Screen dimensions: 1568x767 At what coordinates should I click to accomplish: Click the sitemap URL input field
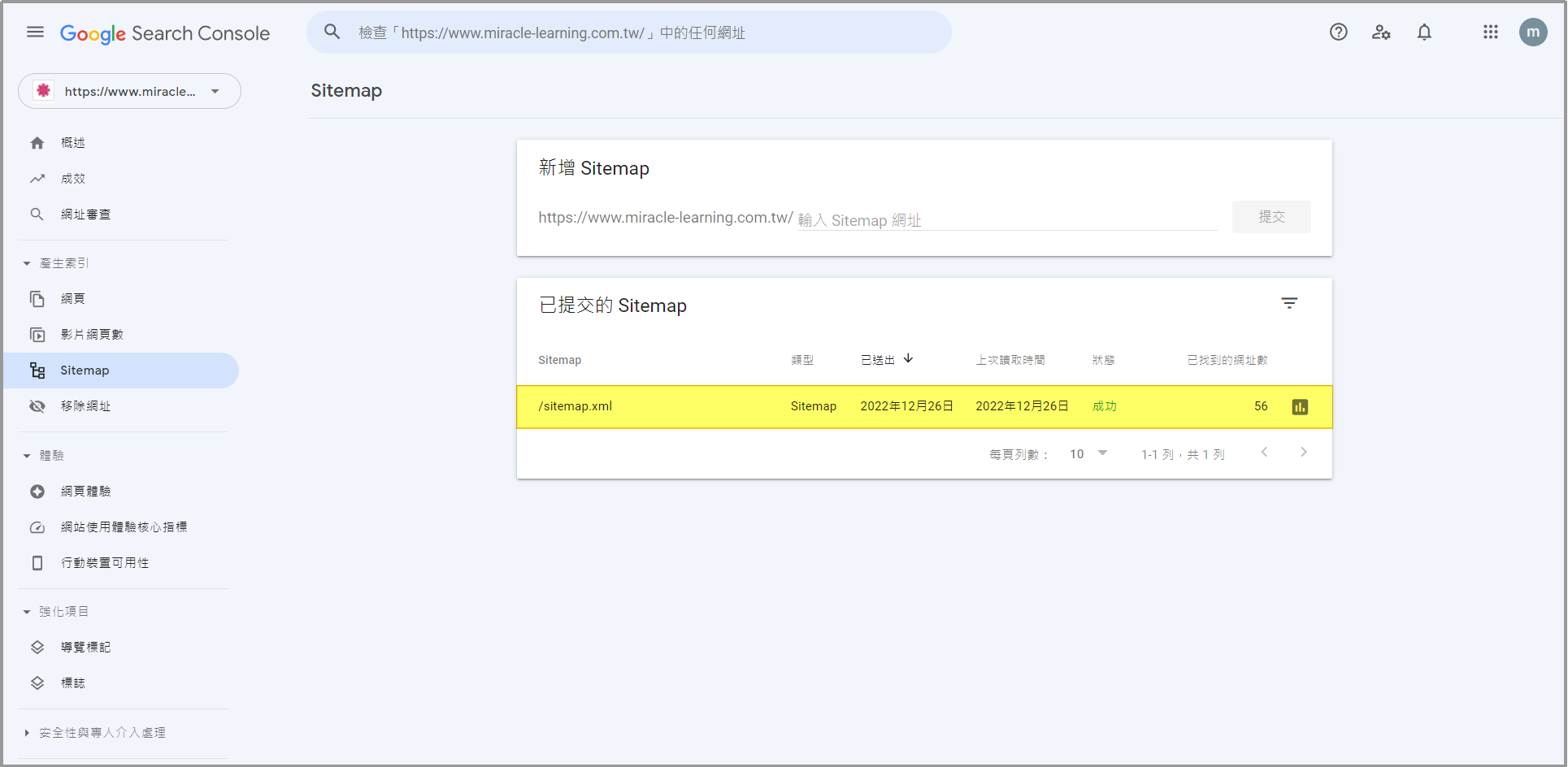coord(1006,219)
